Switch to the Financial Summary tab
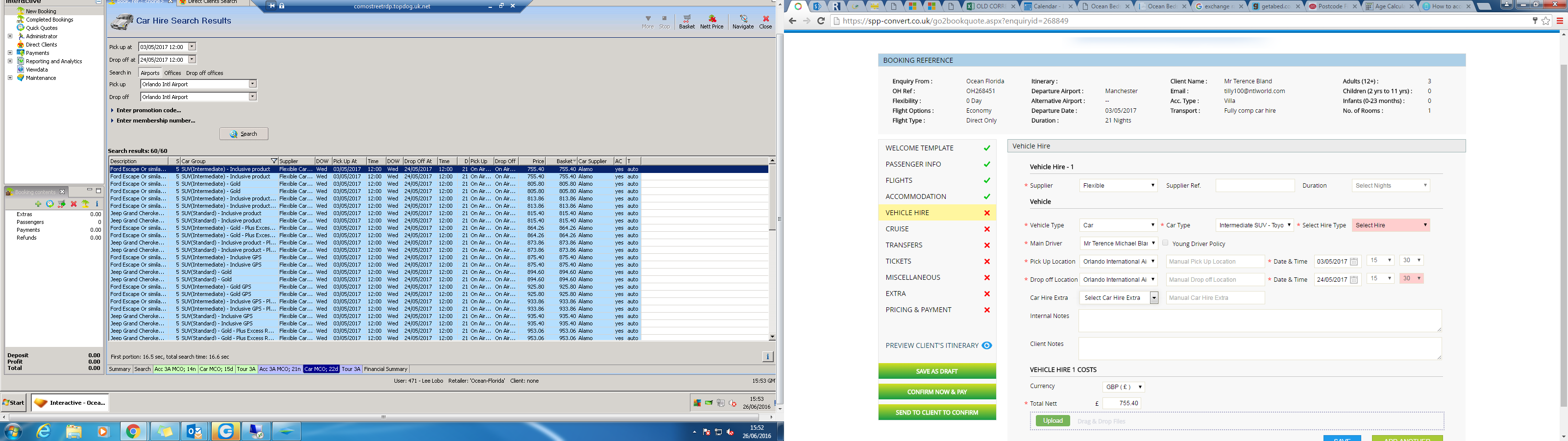 coord(385,369)
